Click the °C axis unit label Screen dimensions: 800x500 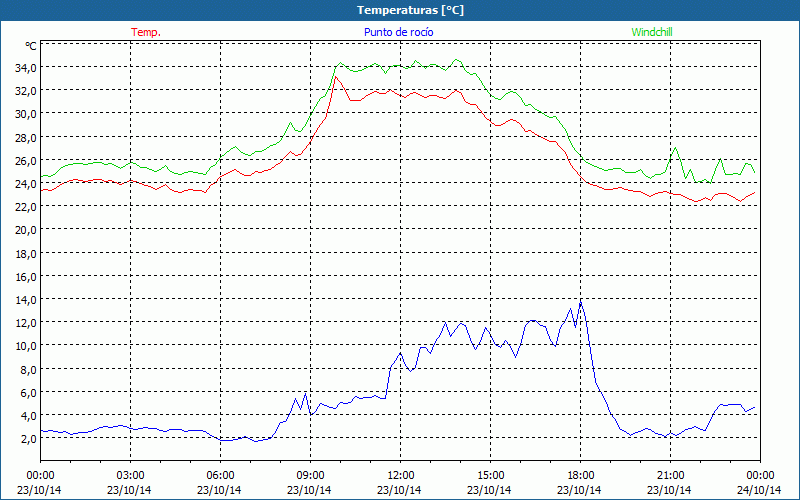[x=31, y=46]
